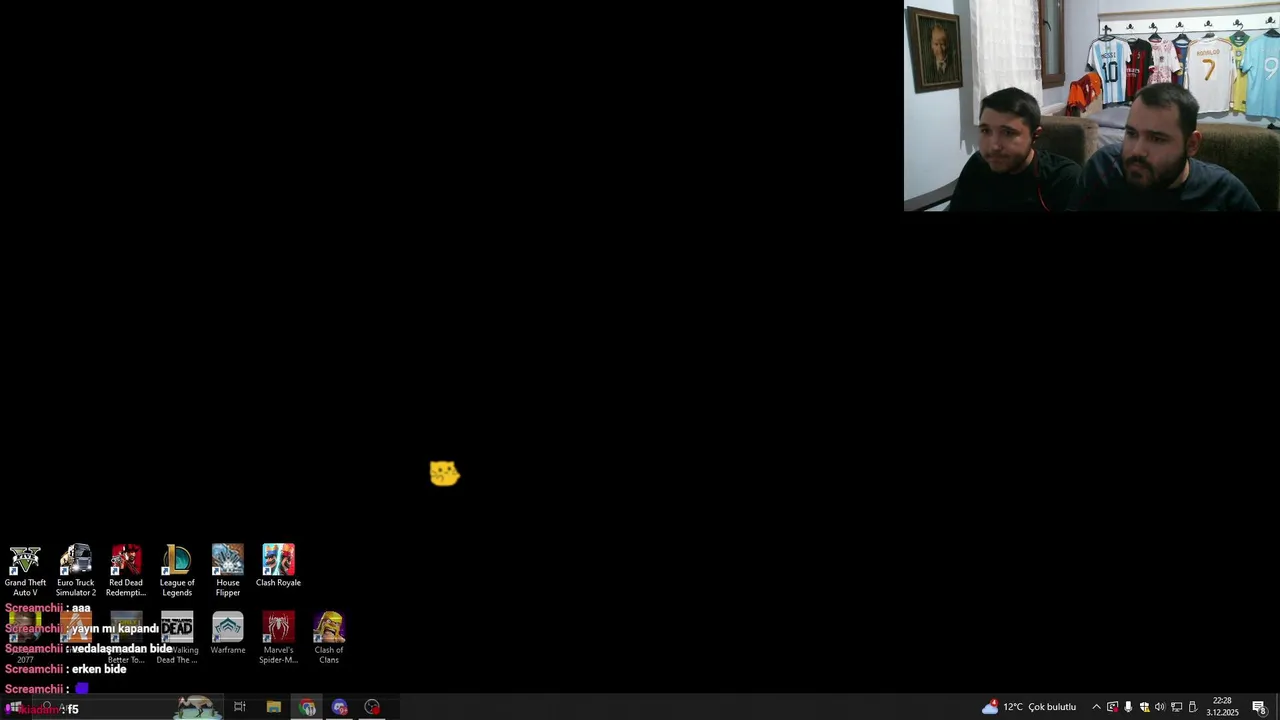Viewport: 1280px width, 720px height.
Task: Launch the Warframe desktop shortcut
Action: (228, 633)
